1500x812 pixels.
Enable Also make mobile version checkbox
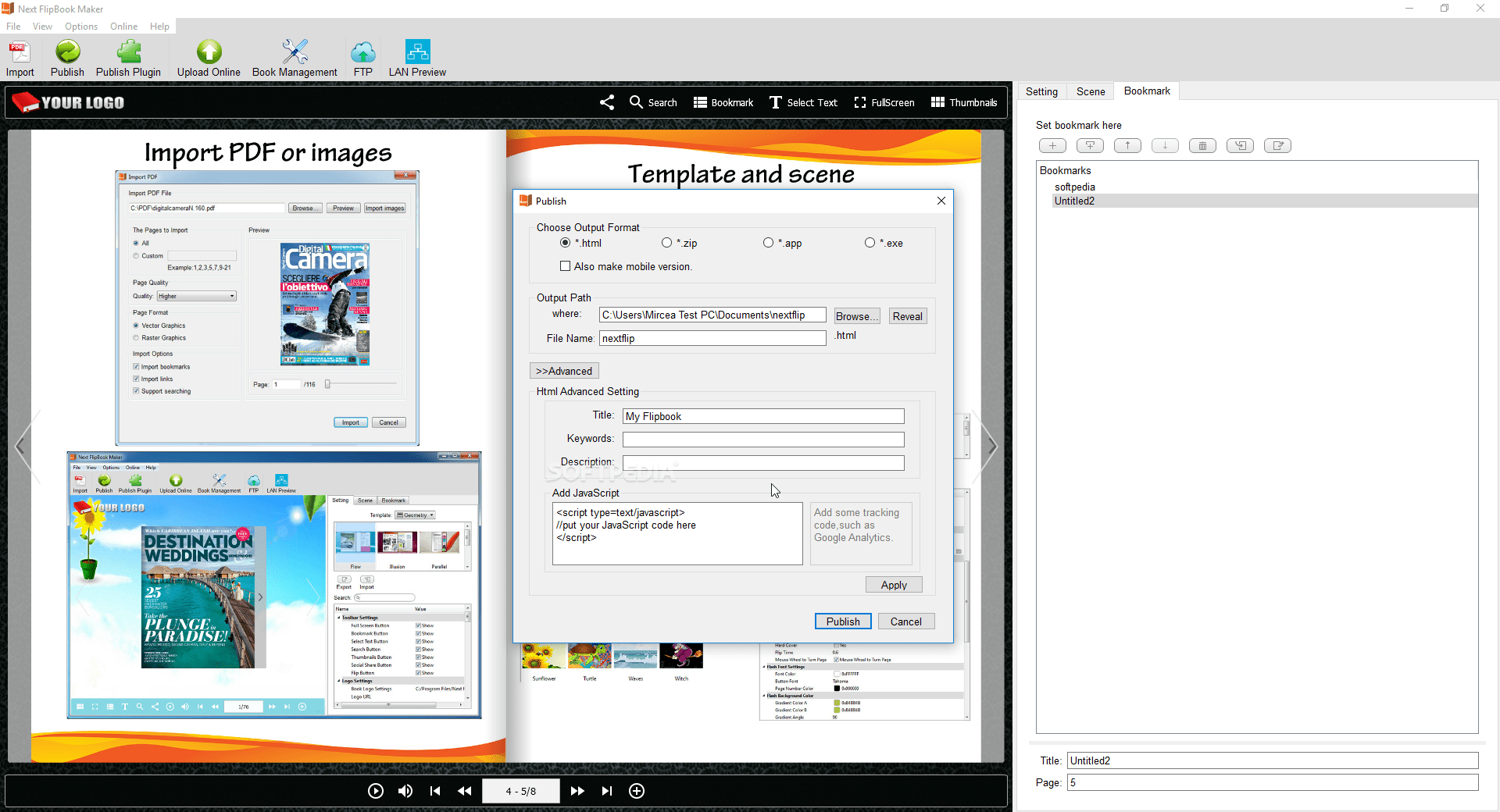[565, 266]
